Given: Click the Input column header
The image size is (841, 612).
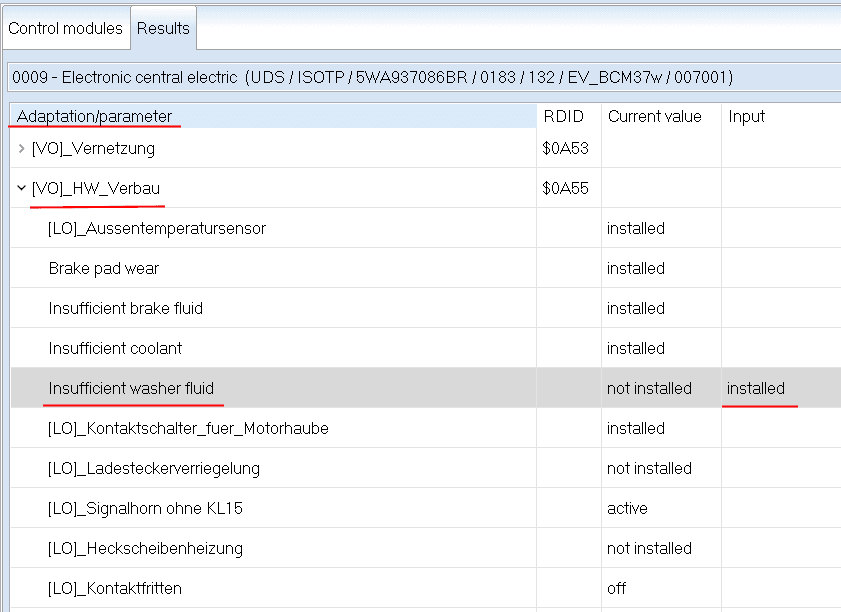Looking at the screenshot, I should click(x=746, y=116).
